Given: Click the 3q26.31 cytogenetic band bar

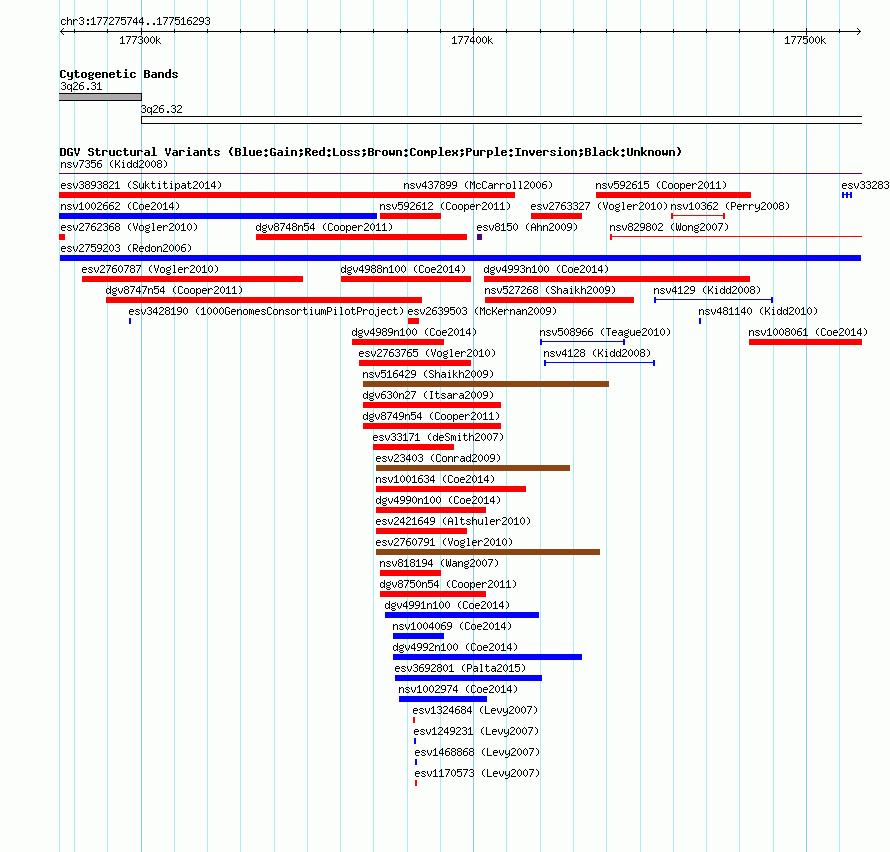Looking at the screenshot, I should click(100, 97).
